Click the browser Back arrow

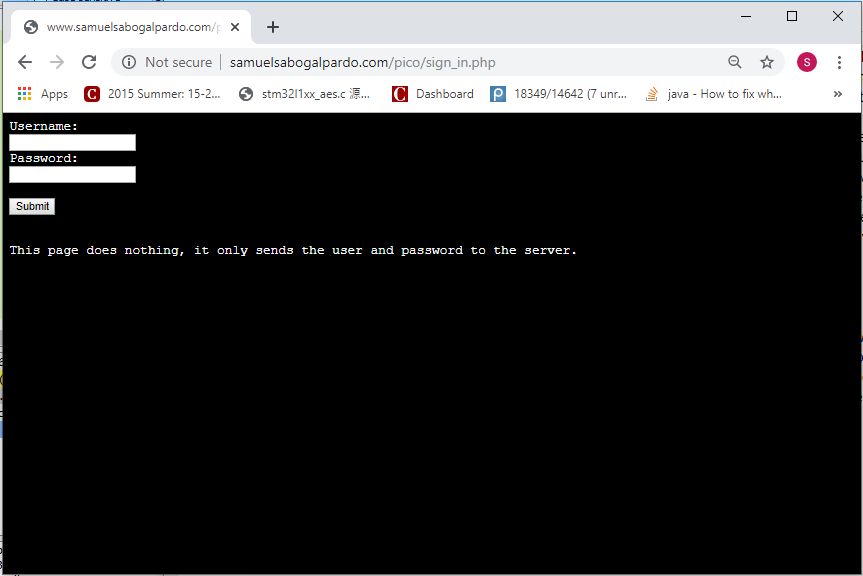[x=25, y=62]
